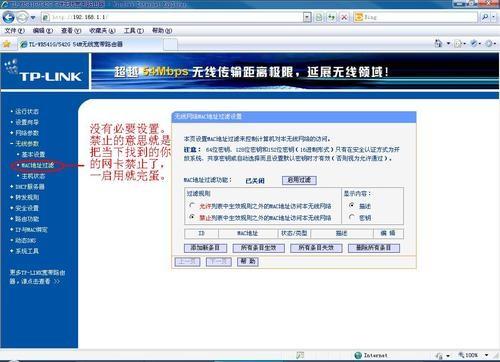Image resolution: width=500 pixels, height=362 pixels.
Task: Open the recent pages dropdown beside Forward
Action: 33,17
